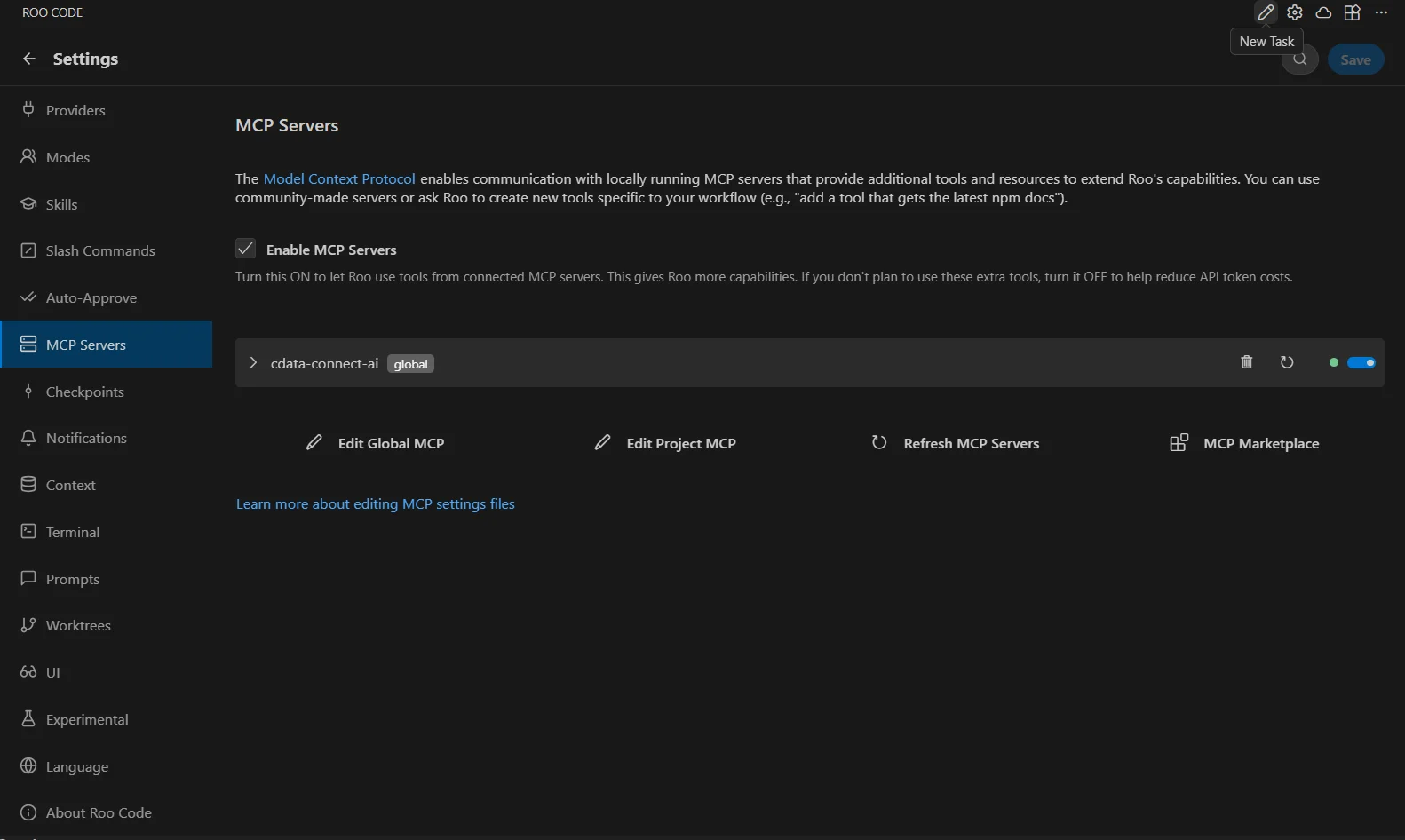The height and width of the screenshot is (840, 1405).
Task: Click the Edit Global MCP button
Action: 376,443
